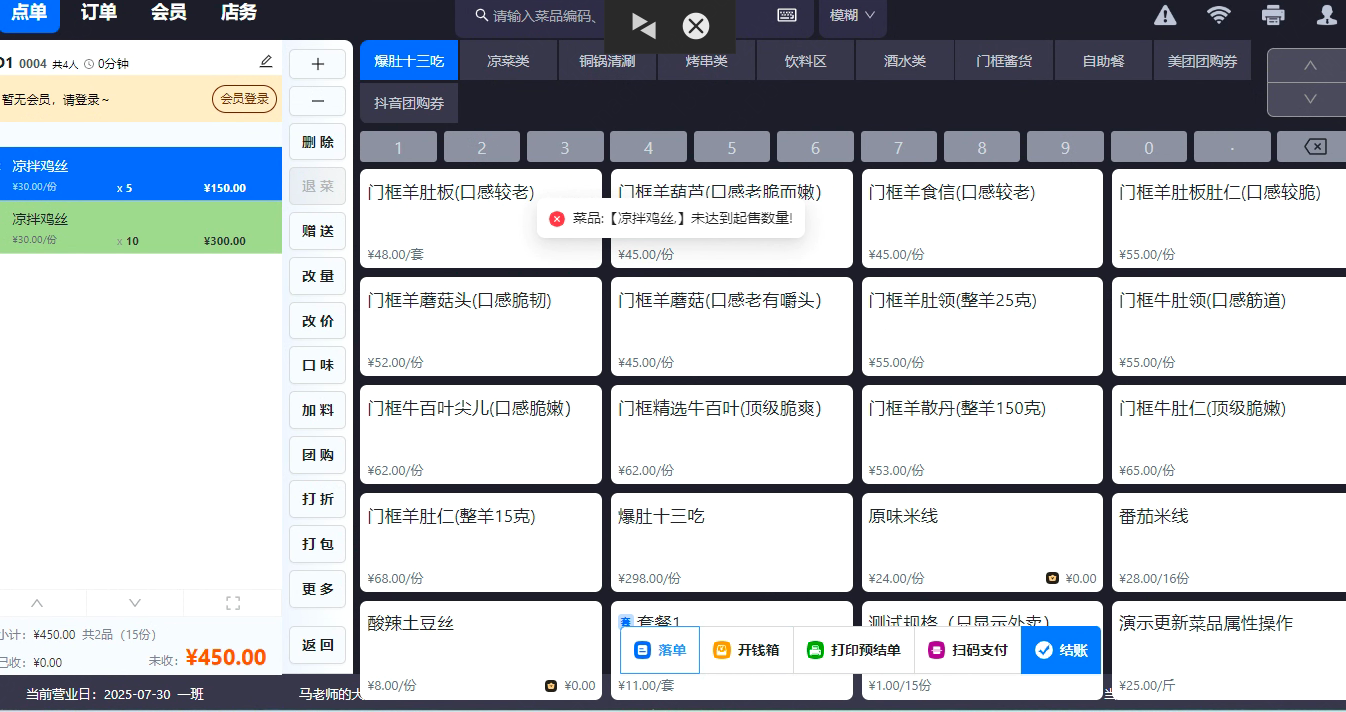Select the 自助餐 category tab

click(x=1103, y=61)
